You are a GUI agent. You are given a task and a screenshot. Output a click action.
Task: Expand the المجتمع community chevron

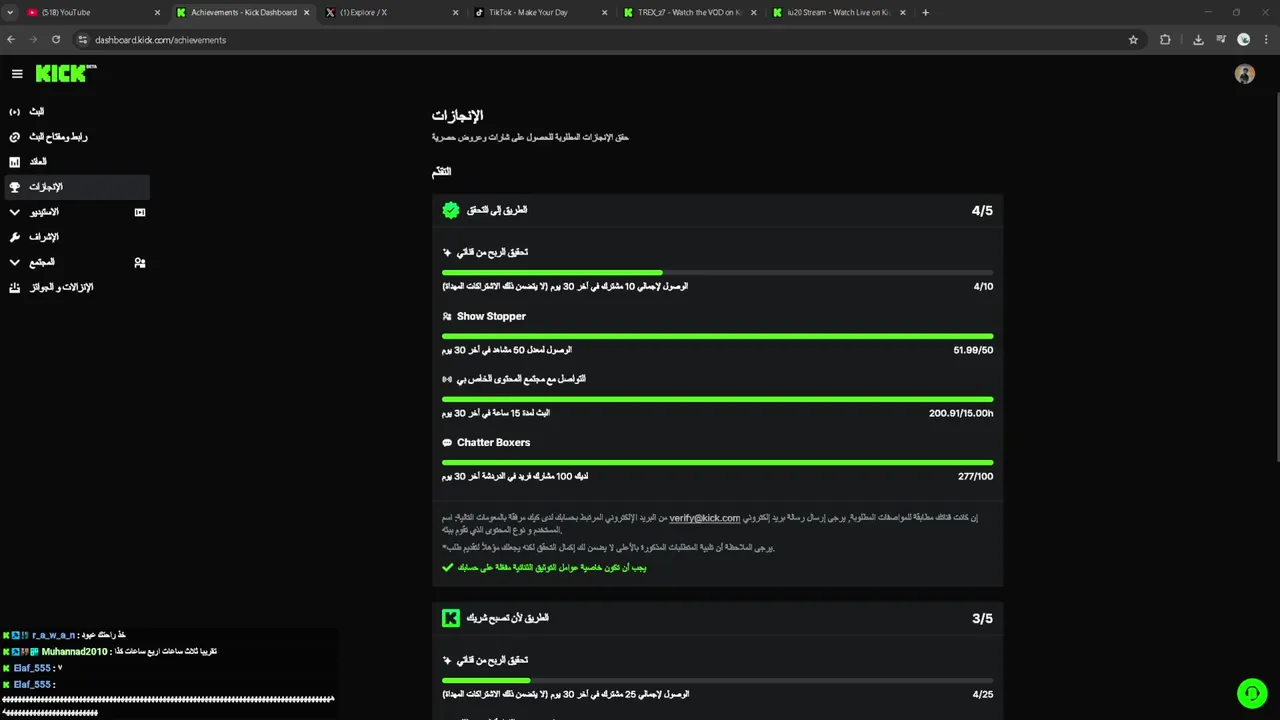tap(14, 262)
